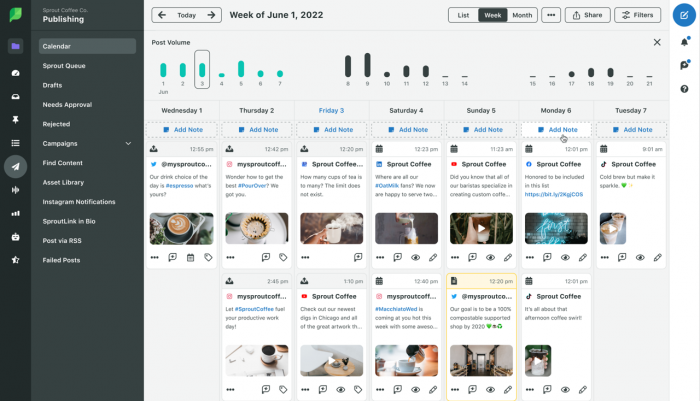Open the help question mark icon
This screenshot has height=401, width=700.
point(684,89)
